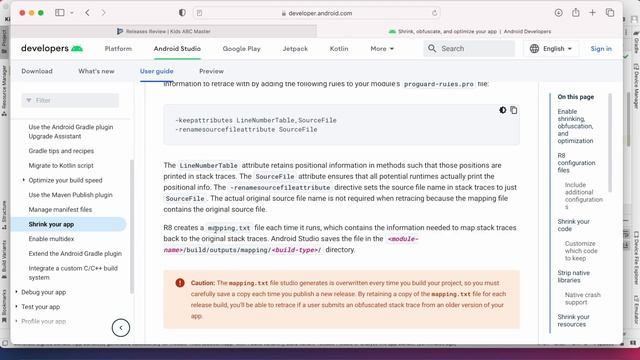
Task: Go back with the browser back arrow
Action: click(x=88, y=13)
